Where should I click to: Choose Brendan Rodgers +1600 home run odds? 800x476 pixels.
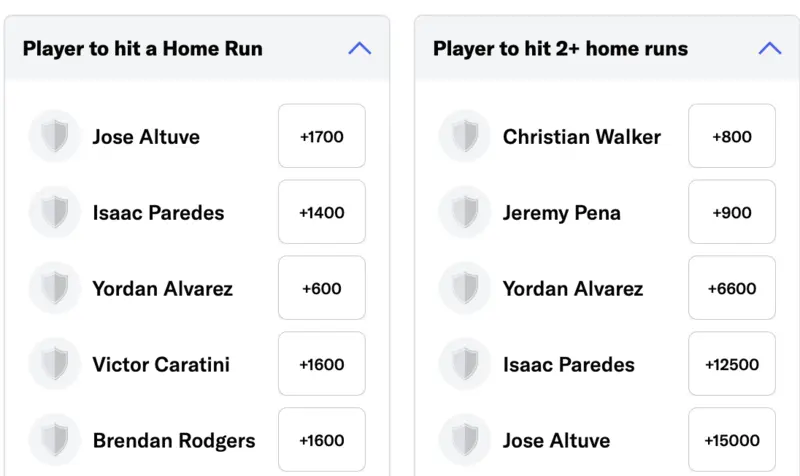pyautogui.click(x=321, y=440)
